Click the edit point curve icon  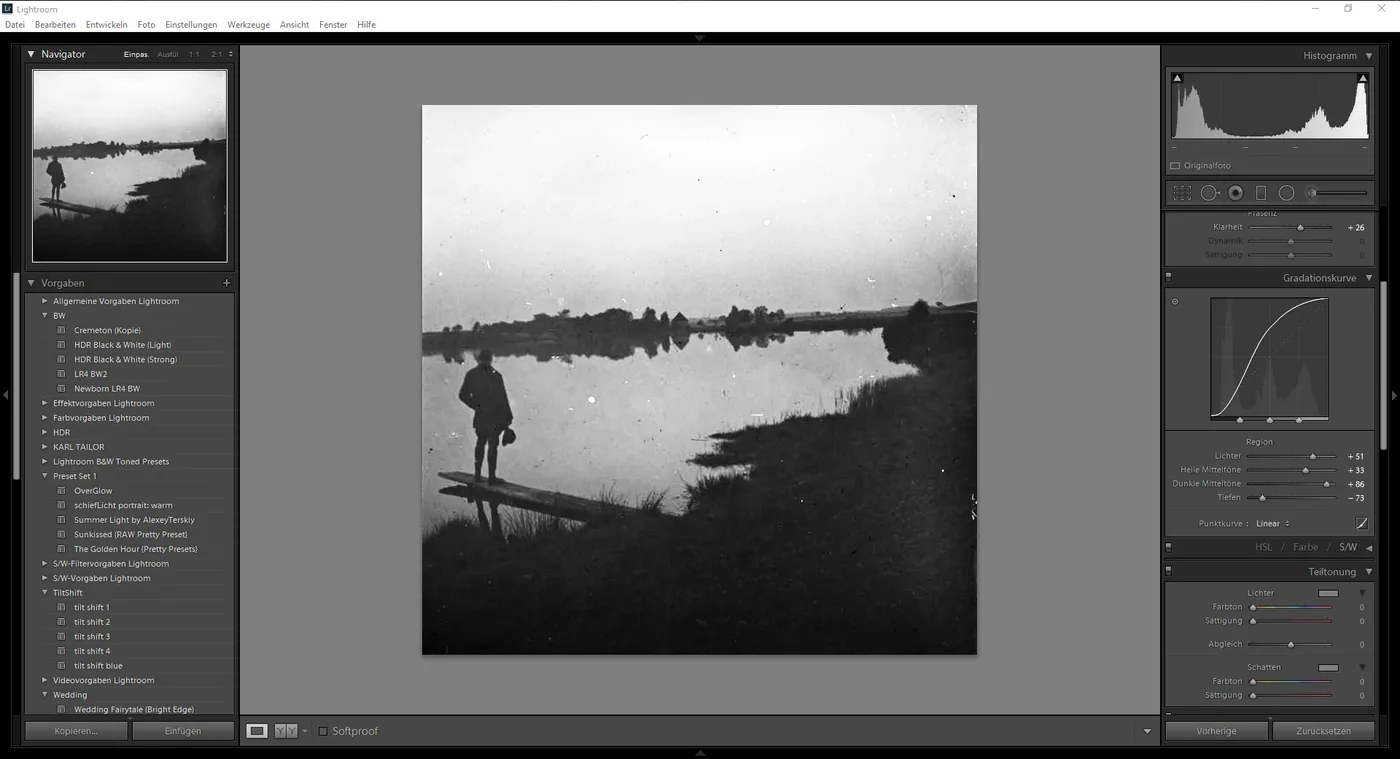[x=1361, y=523]
